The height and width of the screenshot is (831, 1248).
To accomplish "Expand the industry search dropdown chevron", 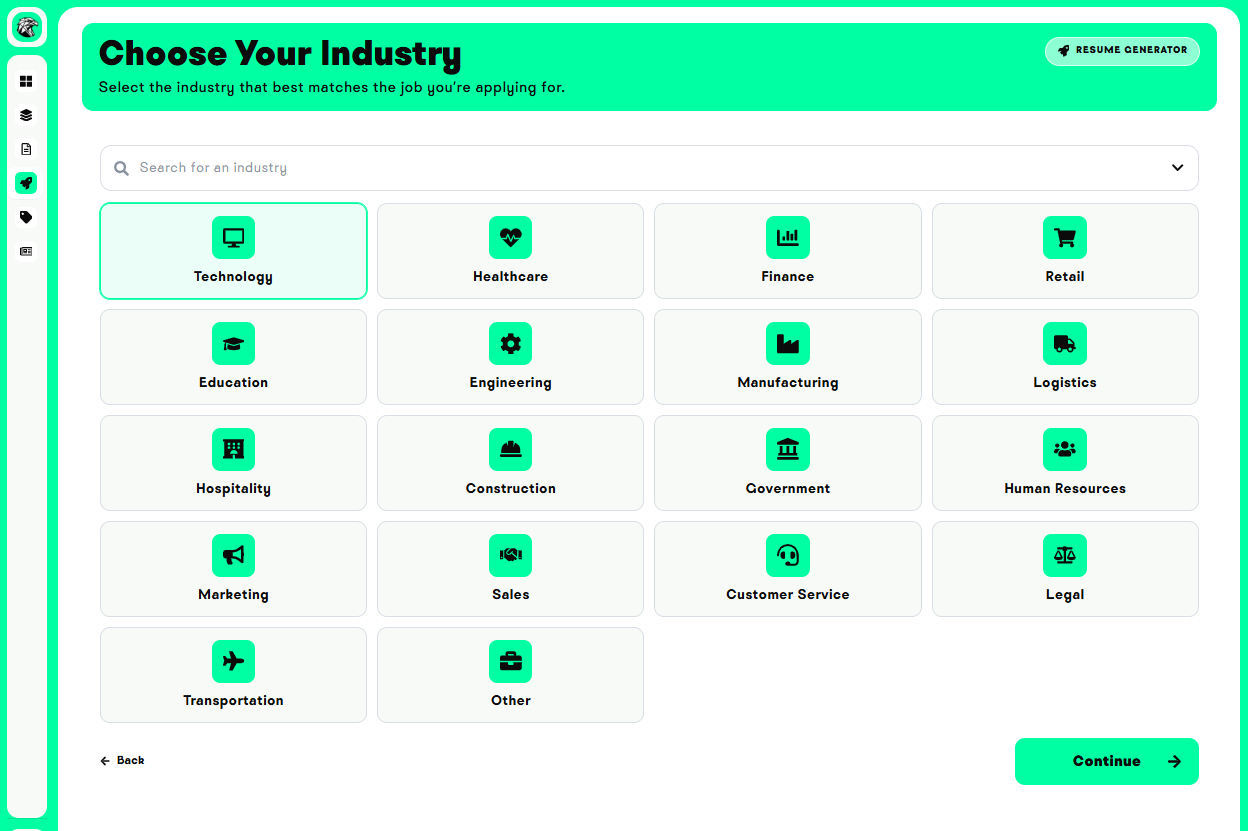I will (1177, 168).
